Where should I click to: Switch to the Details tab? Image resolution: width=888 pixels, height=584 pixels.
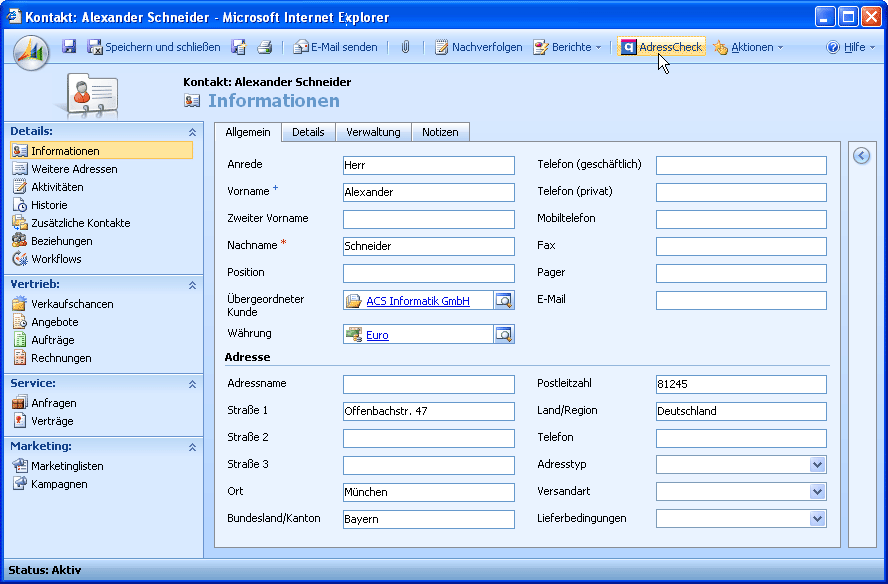click(308, 132)
